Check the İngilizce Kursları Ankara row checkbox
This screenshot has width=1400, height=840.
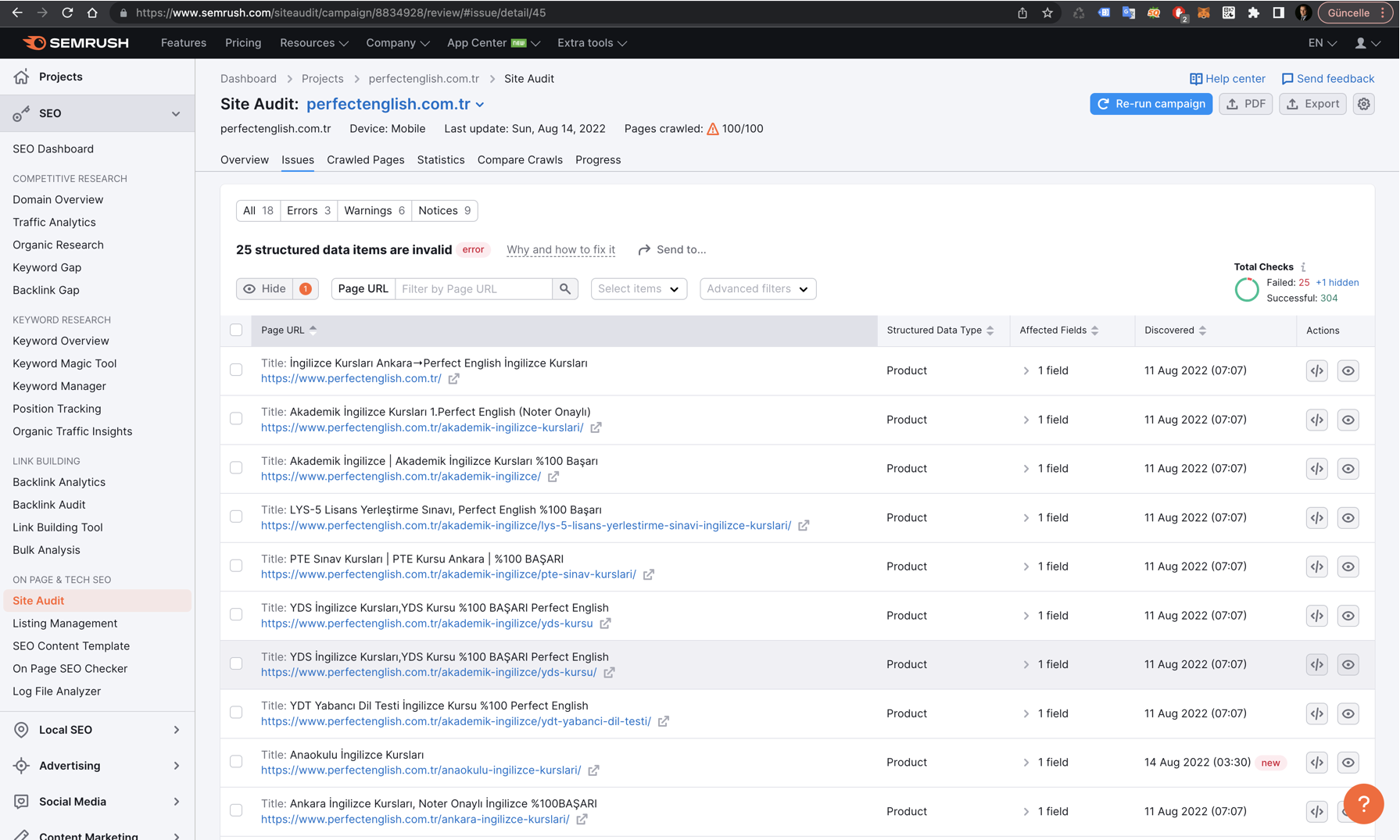(236, 370)
